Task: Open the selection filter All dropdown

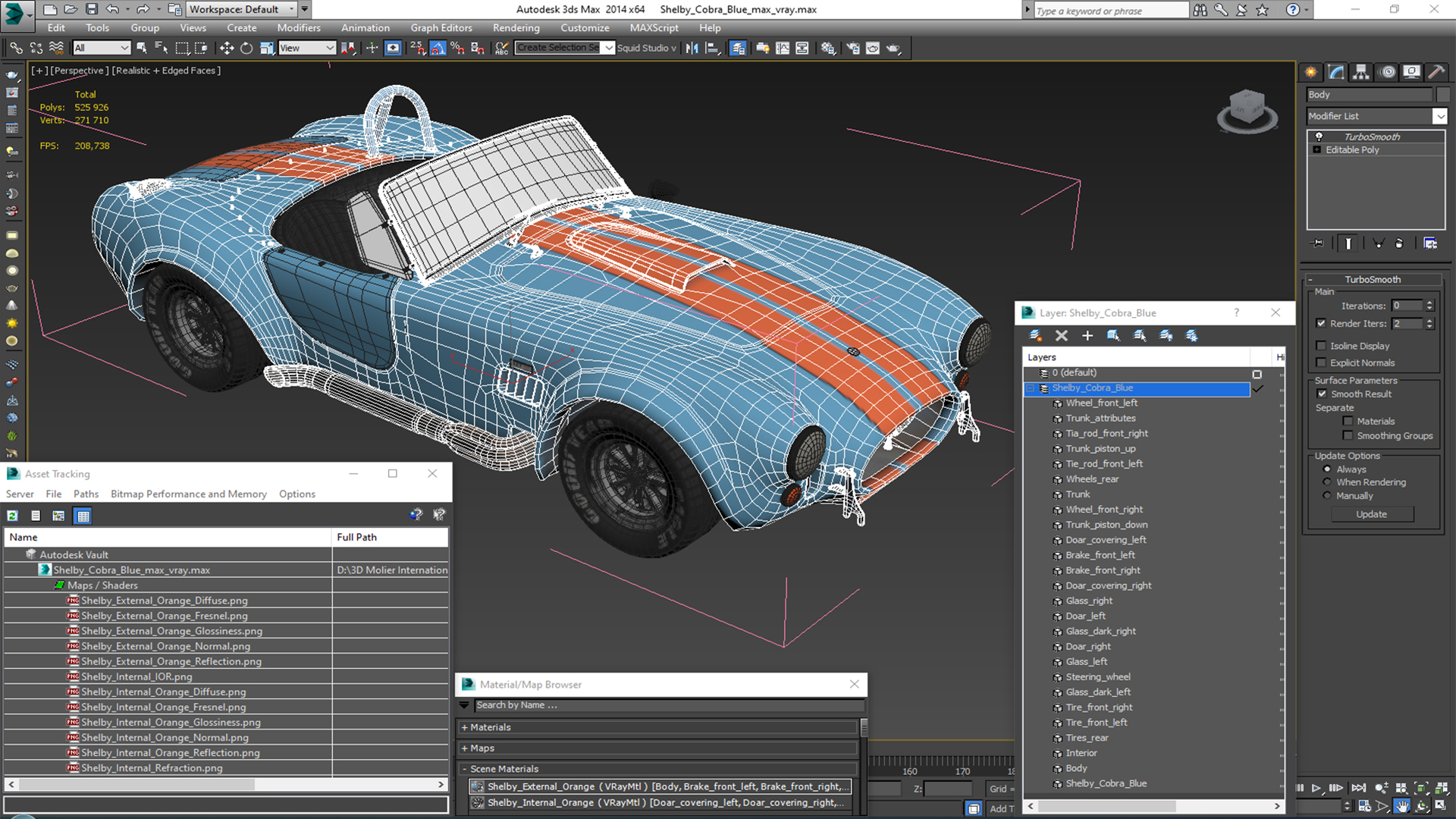Action: click(102, 48)
